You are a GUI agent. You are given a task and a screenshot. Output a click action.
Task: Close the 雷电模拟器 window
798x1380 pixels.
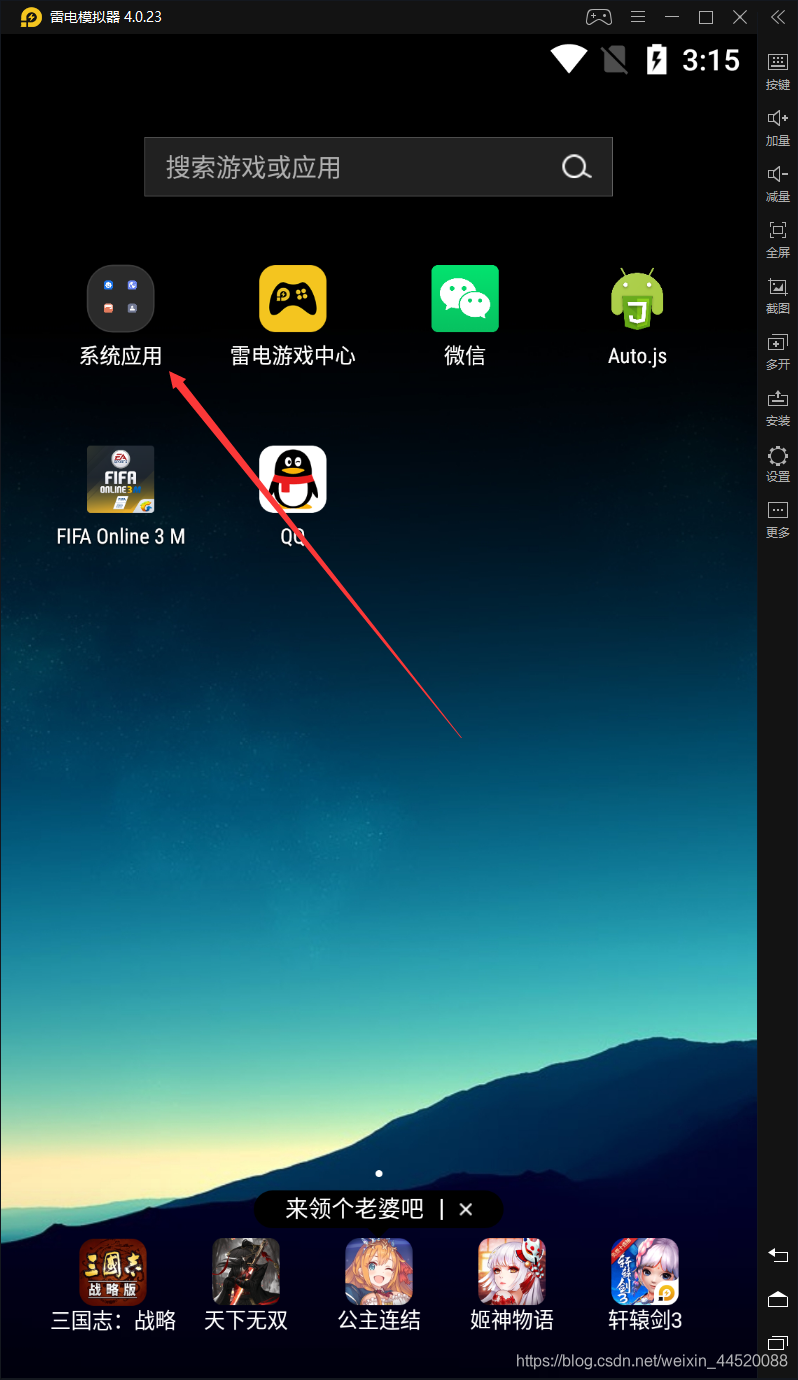[740, 17]
